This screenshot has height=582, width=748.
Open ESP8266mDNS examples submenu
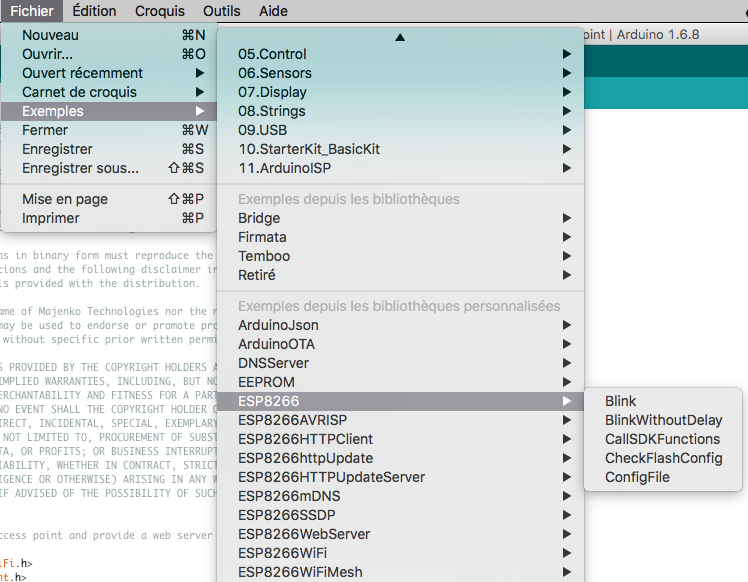[x=400, y=497]
